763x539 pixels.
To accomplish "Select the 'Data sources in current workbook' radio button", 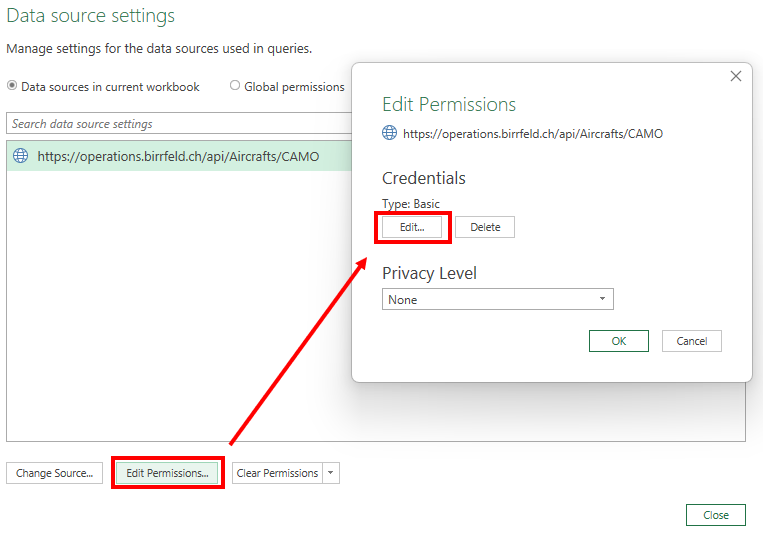I will coord(13,86).
